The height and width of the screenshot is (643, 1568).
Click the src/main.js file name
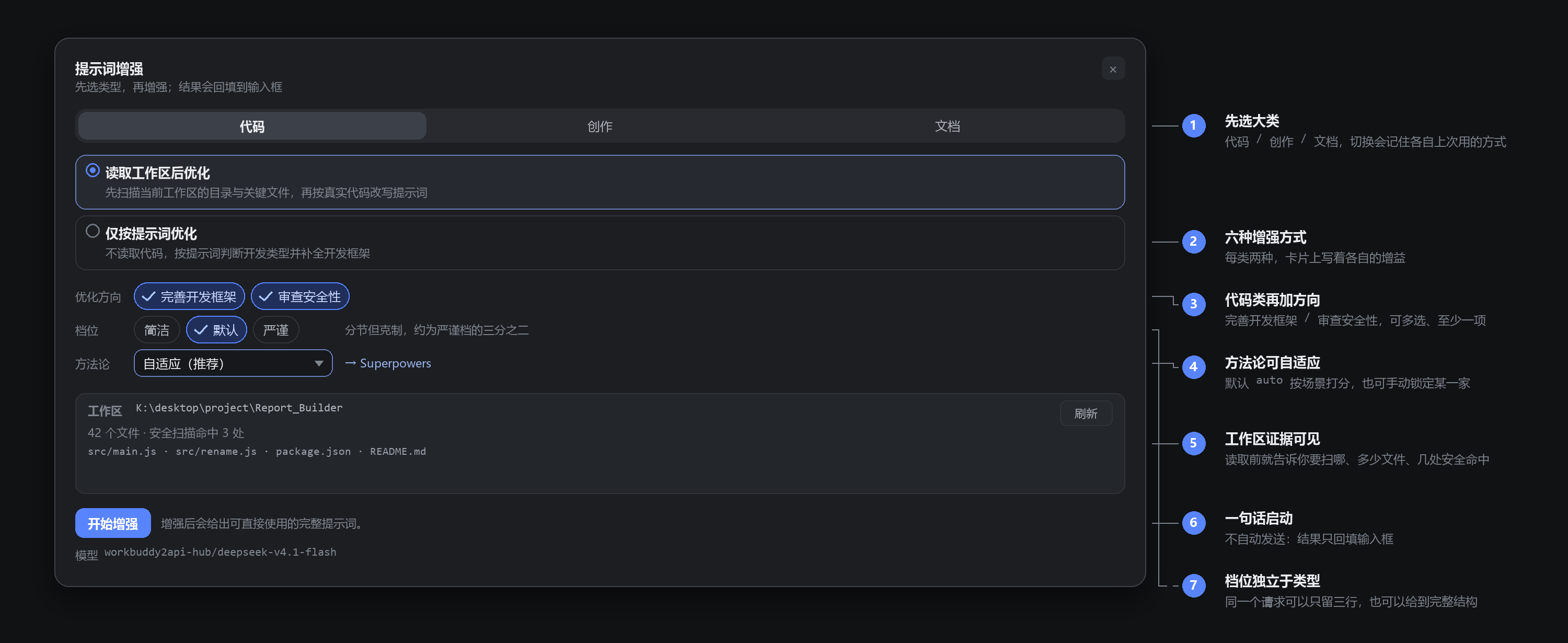(122, 451)
